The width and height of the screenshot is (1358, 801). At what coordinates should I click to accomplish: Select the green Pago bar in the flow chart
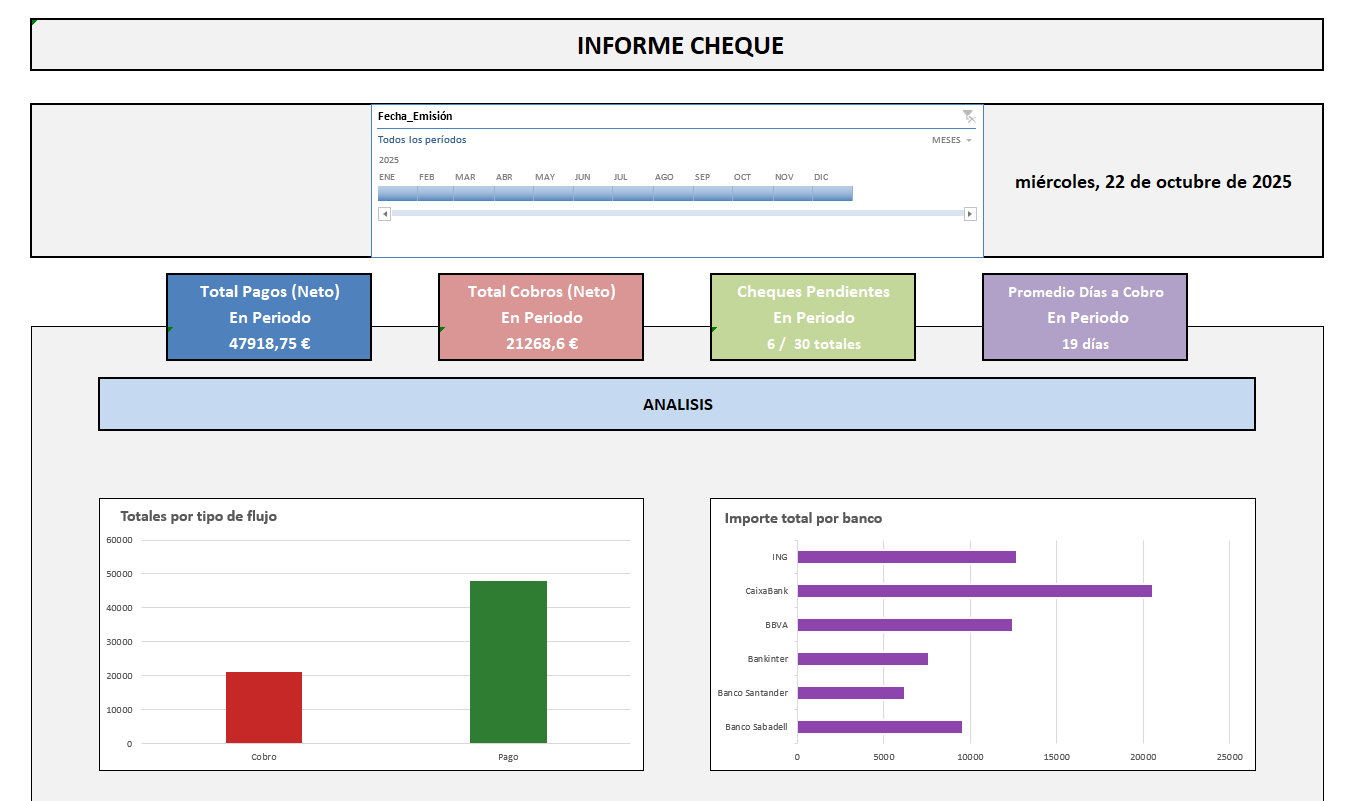[508, 662]
